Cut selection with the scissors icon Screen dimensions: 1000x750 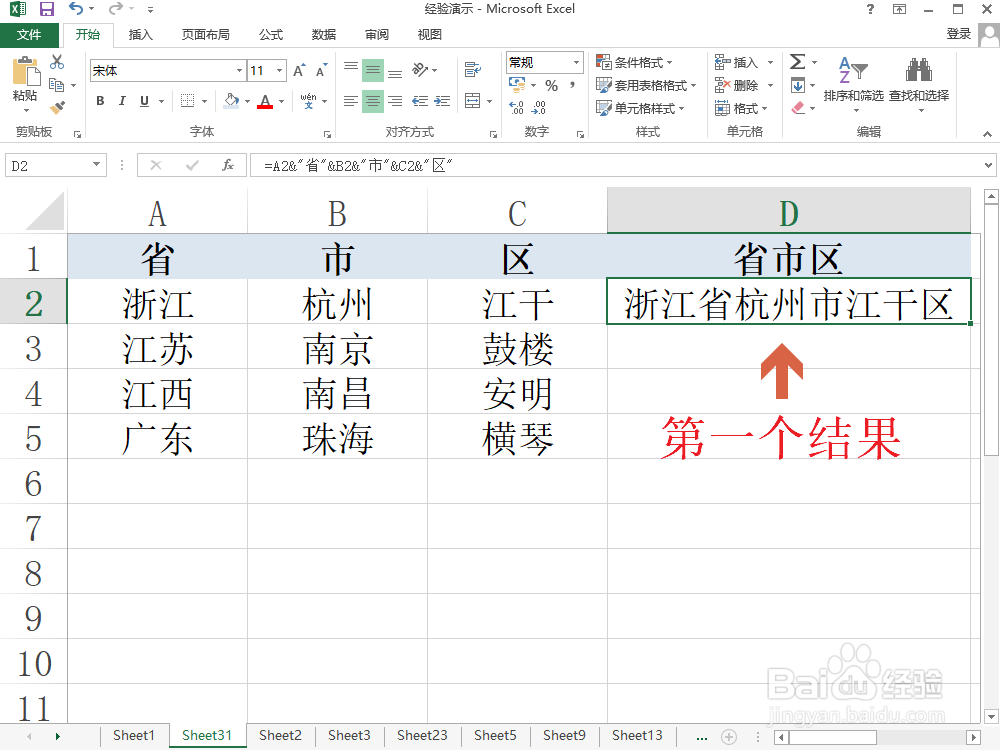[x=57, y=62]
